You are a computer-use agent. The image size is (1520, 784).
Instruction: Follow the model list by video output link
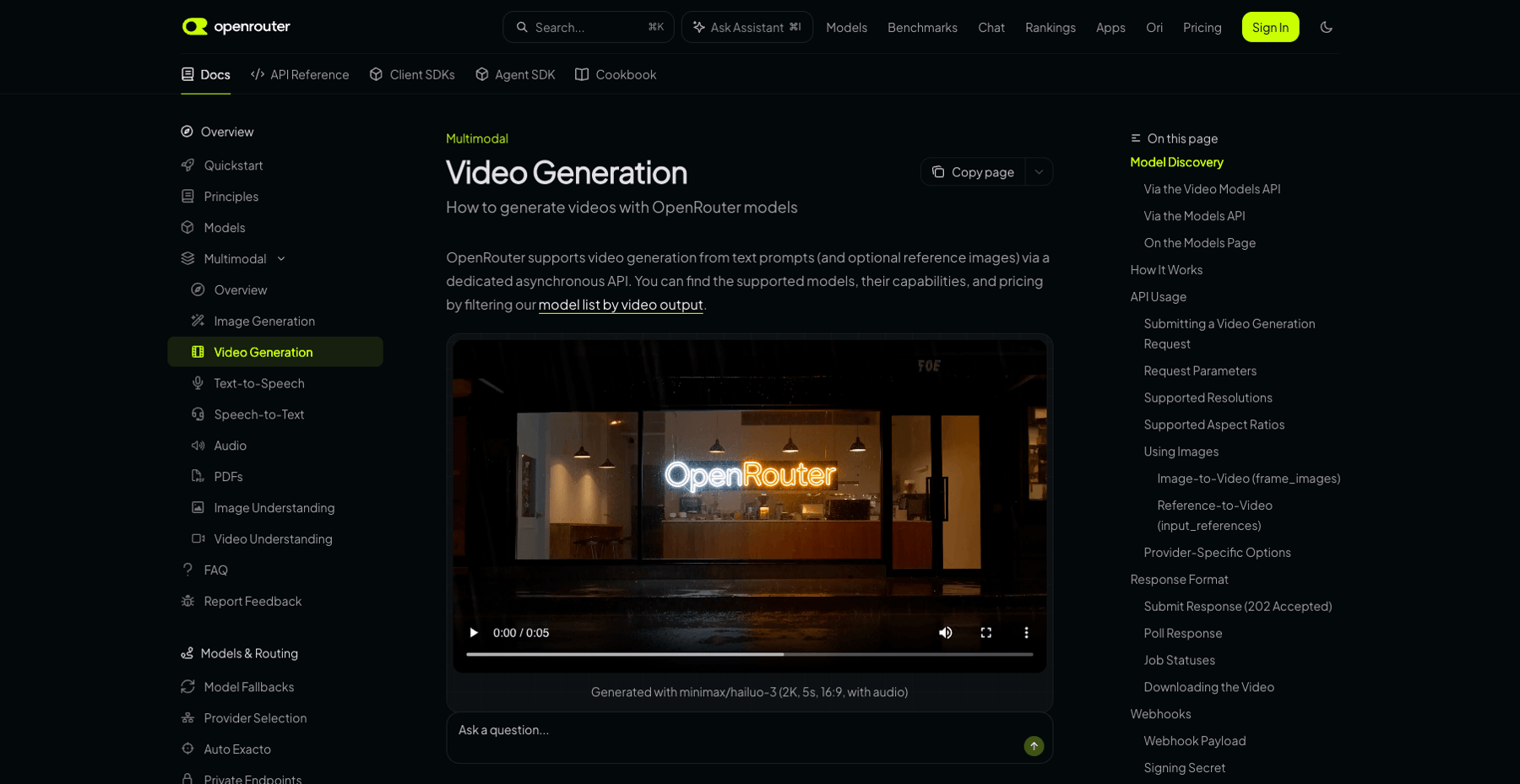(x=621, y=305)
